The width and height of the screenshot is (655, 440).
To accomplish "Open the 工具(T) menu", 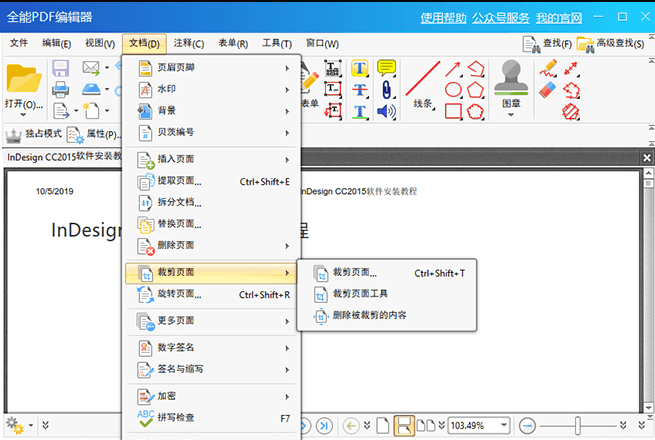I will point(277,43).
